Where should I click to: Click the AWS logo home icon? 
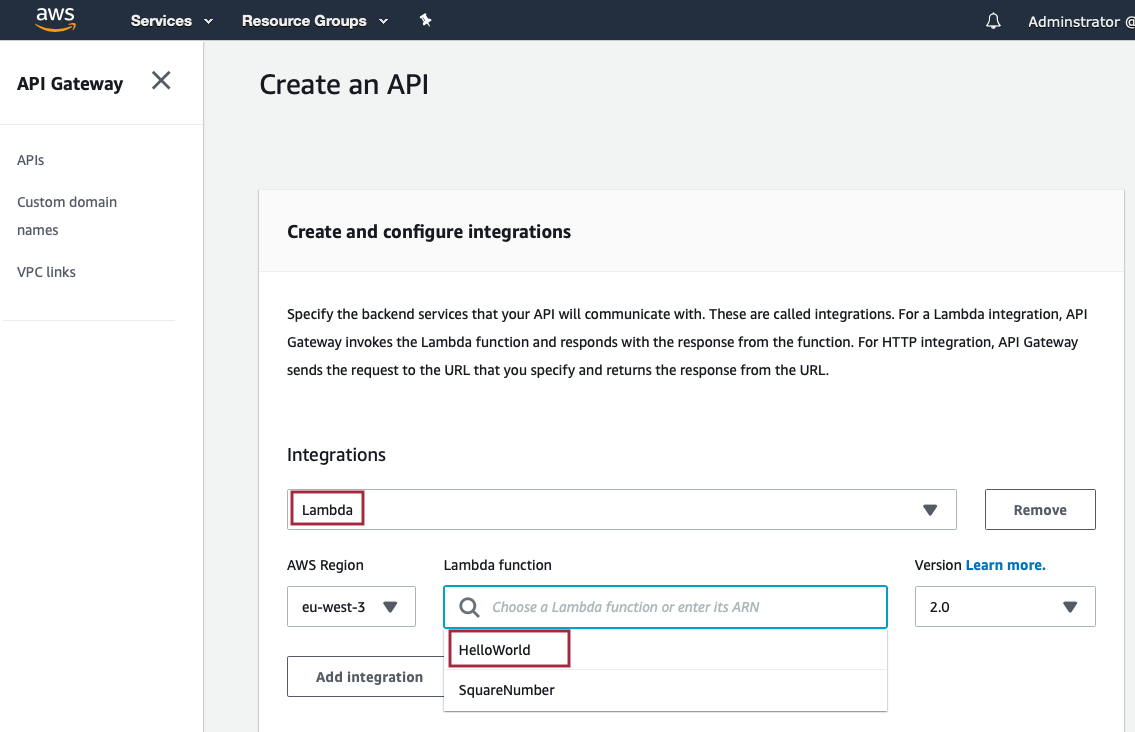tap(56, 20)
